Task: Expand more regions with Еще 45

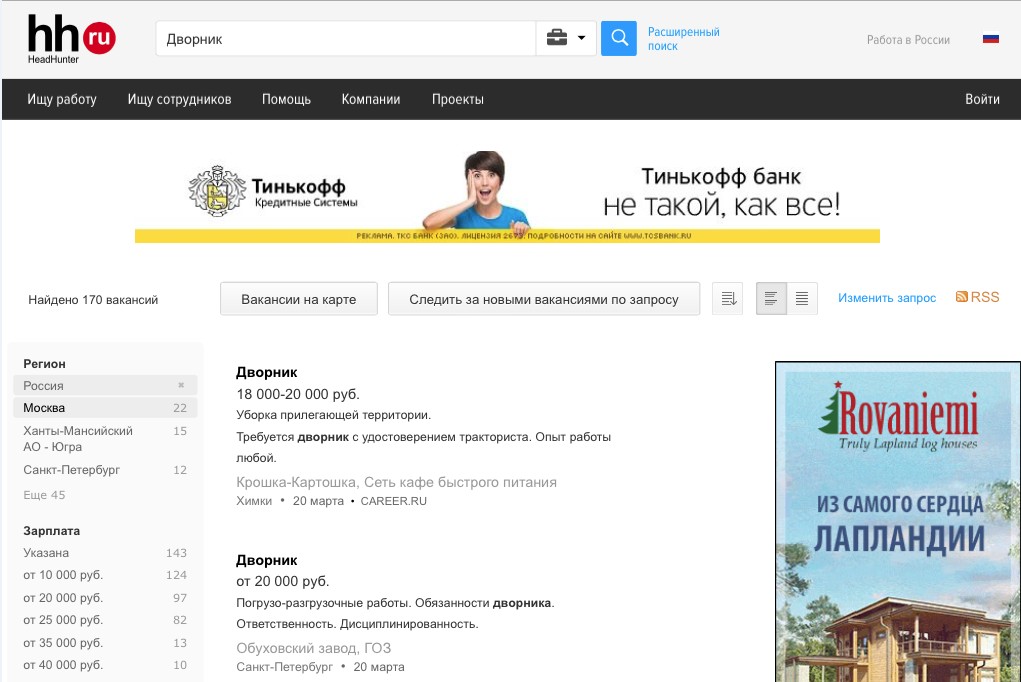Action: (x=44, y=495)
